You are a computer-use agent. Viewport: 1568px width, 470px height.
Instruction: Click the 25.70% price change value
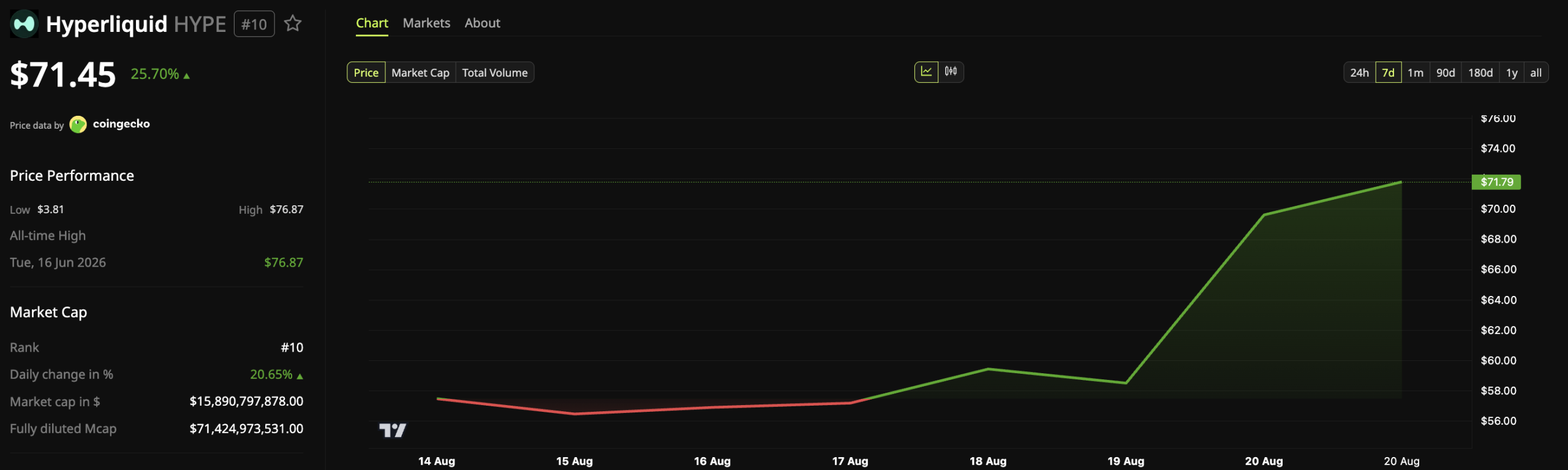tap(155, 74)
